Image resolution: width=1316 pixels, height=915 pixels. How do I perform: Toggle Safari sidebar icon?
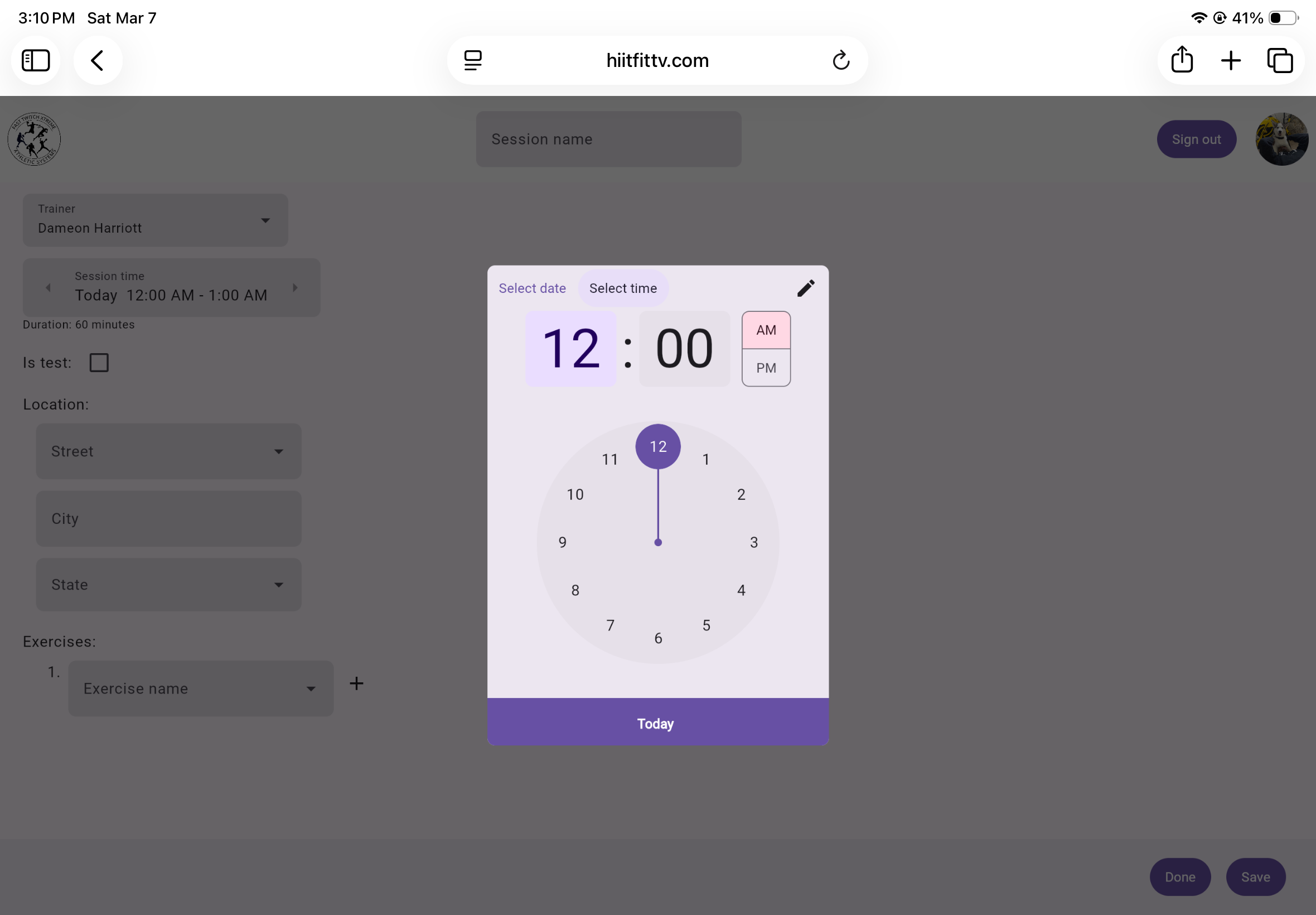click(x=36, y=60)
